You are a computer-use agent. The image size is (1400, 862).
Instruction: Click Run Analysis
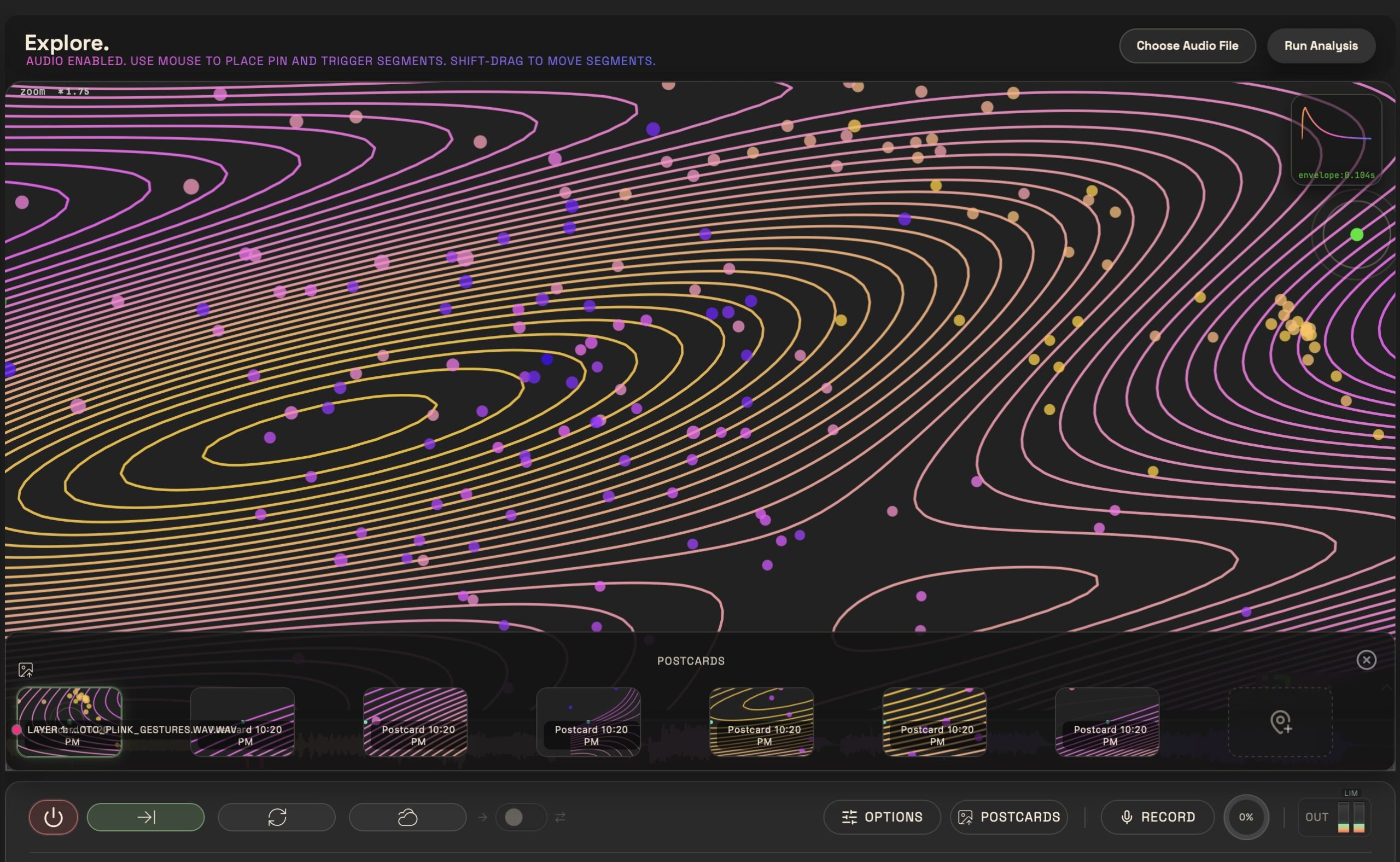[x=1320, y=45]
